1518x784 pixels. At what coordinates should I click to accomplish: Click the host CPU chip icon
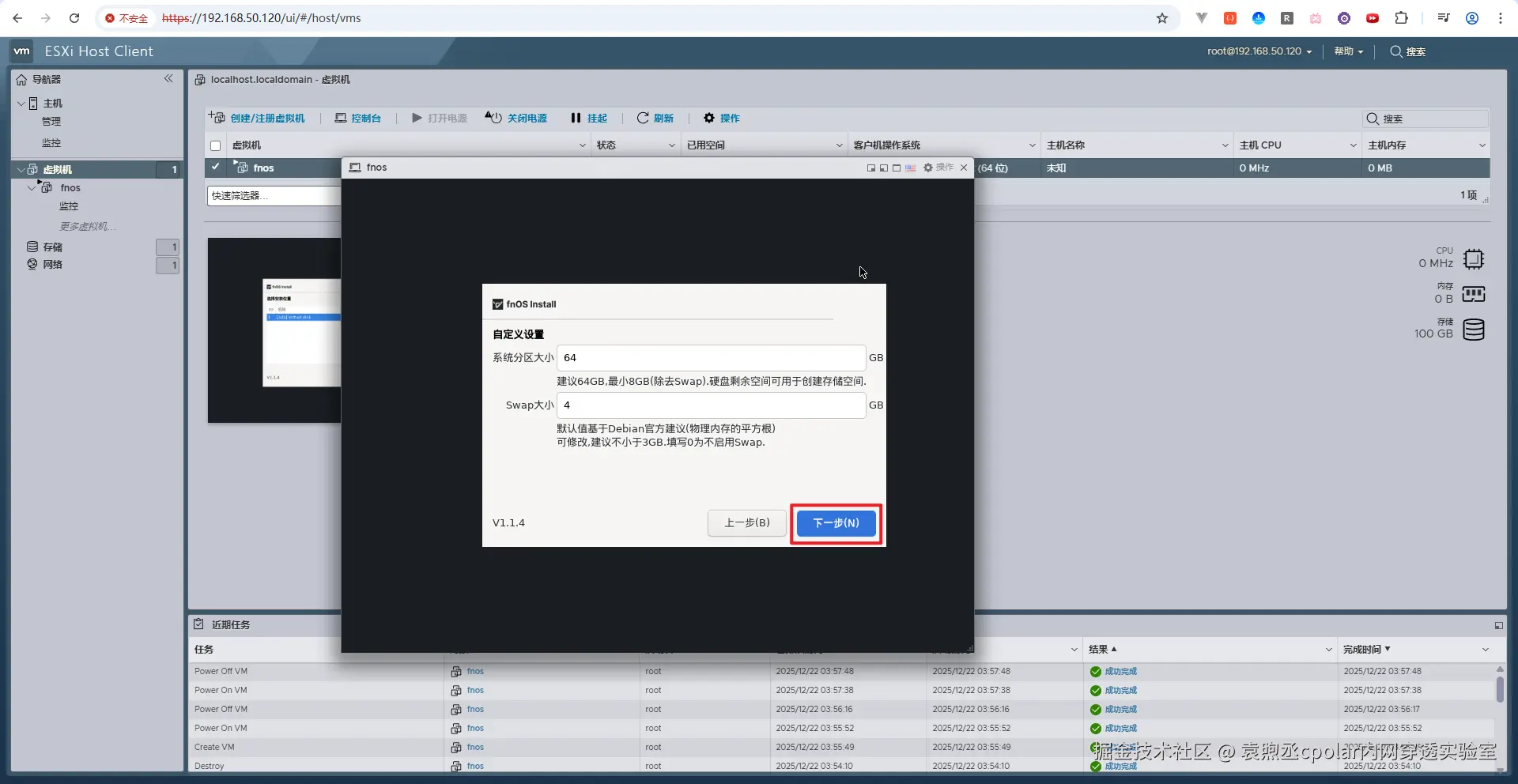coord(1474,259)
